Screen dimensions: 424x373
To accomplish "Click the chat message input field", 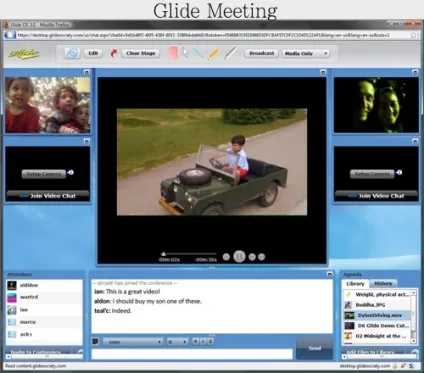I will click(192, 354).
